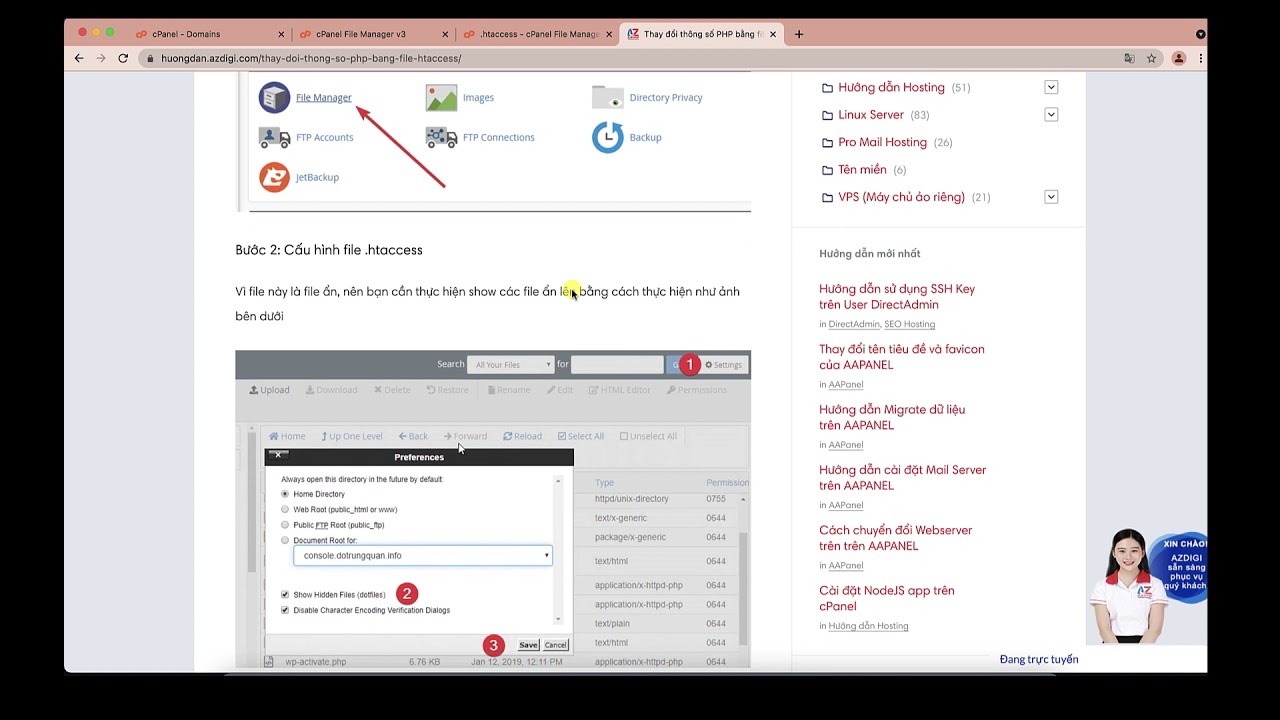Open the AZDIGI support chat avatar

(x=1130, y=585)
